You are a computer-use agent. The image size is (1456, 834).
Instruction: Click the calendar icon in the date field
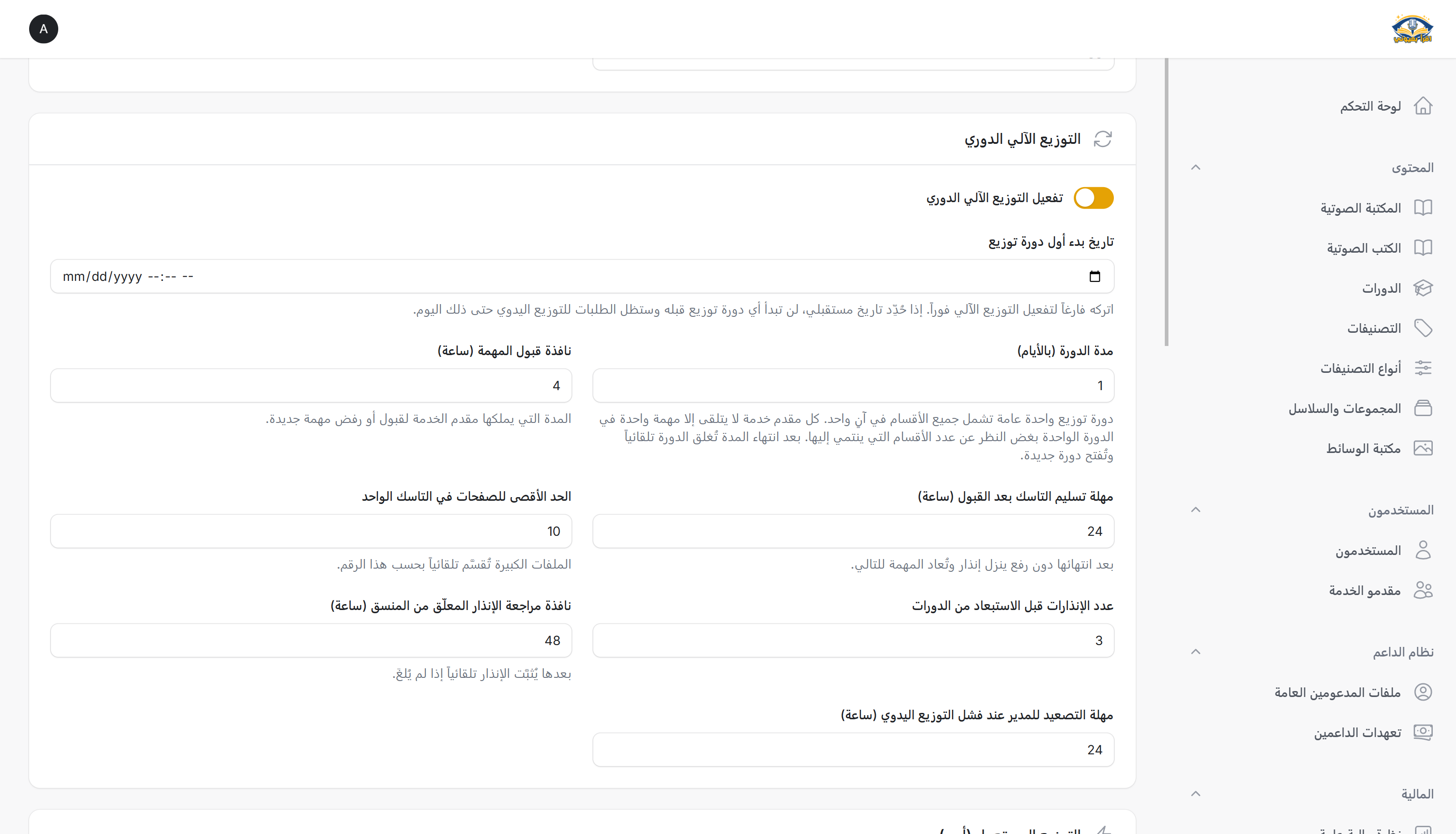1094,277
